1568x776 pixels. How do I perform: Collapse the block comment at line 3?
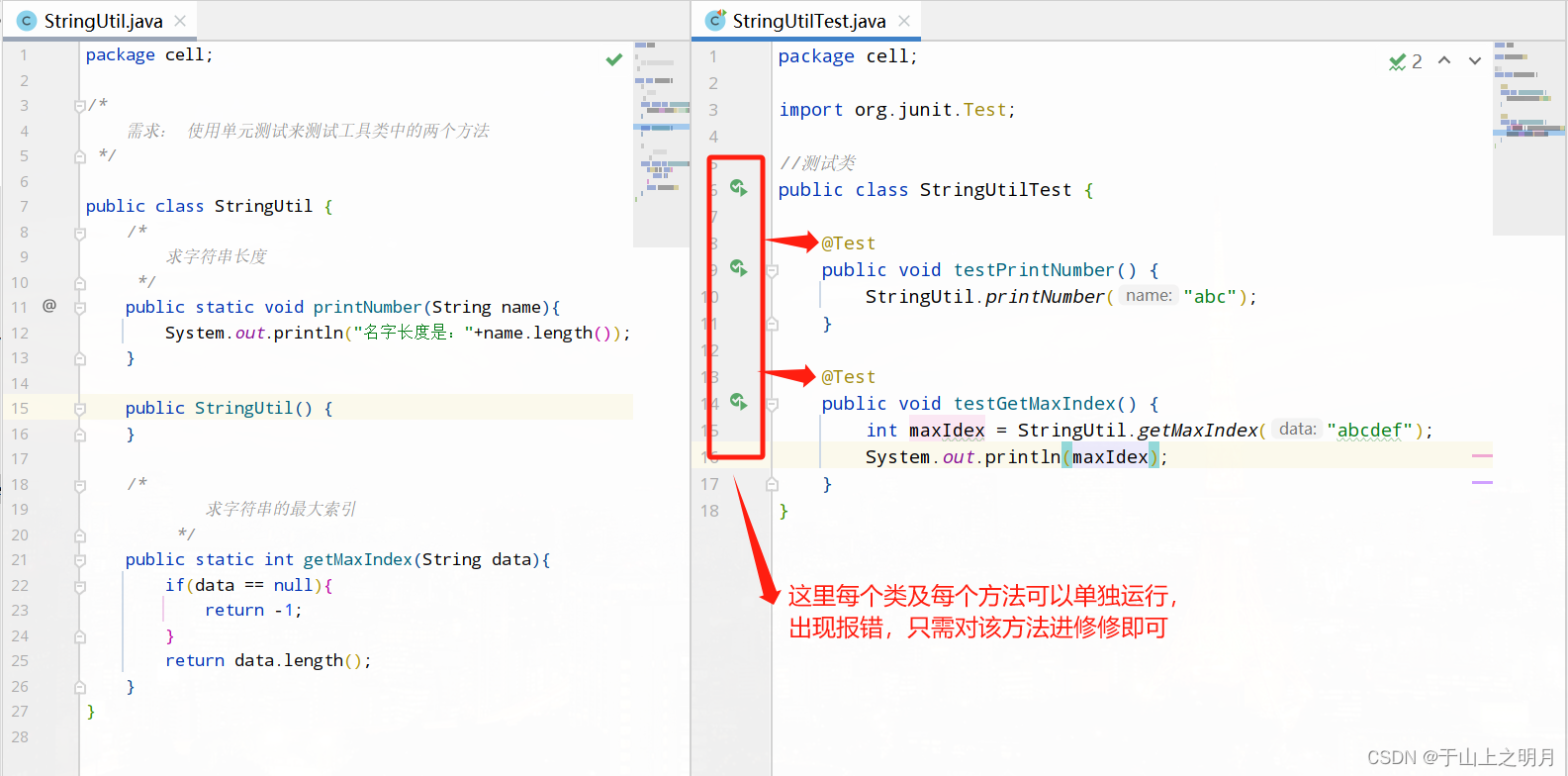(80, 106)
